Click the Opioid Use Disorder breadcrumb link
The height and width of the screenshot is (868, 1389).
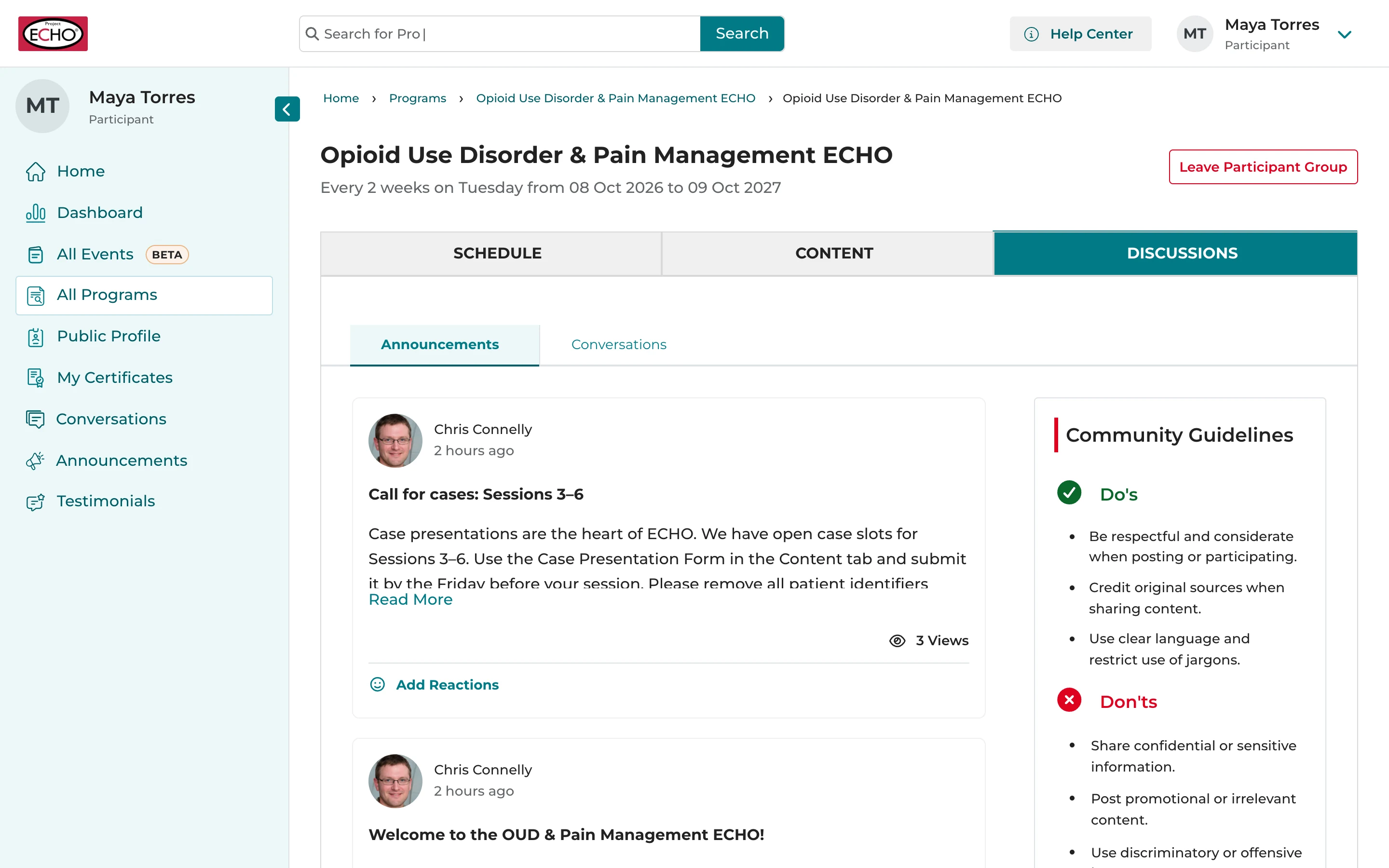coord(615,98)
